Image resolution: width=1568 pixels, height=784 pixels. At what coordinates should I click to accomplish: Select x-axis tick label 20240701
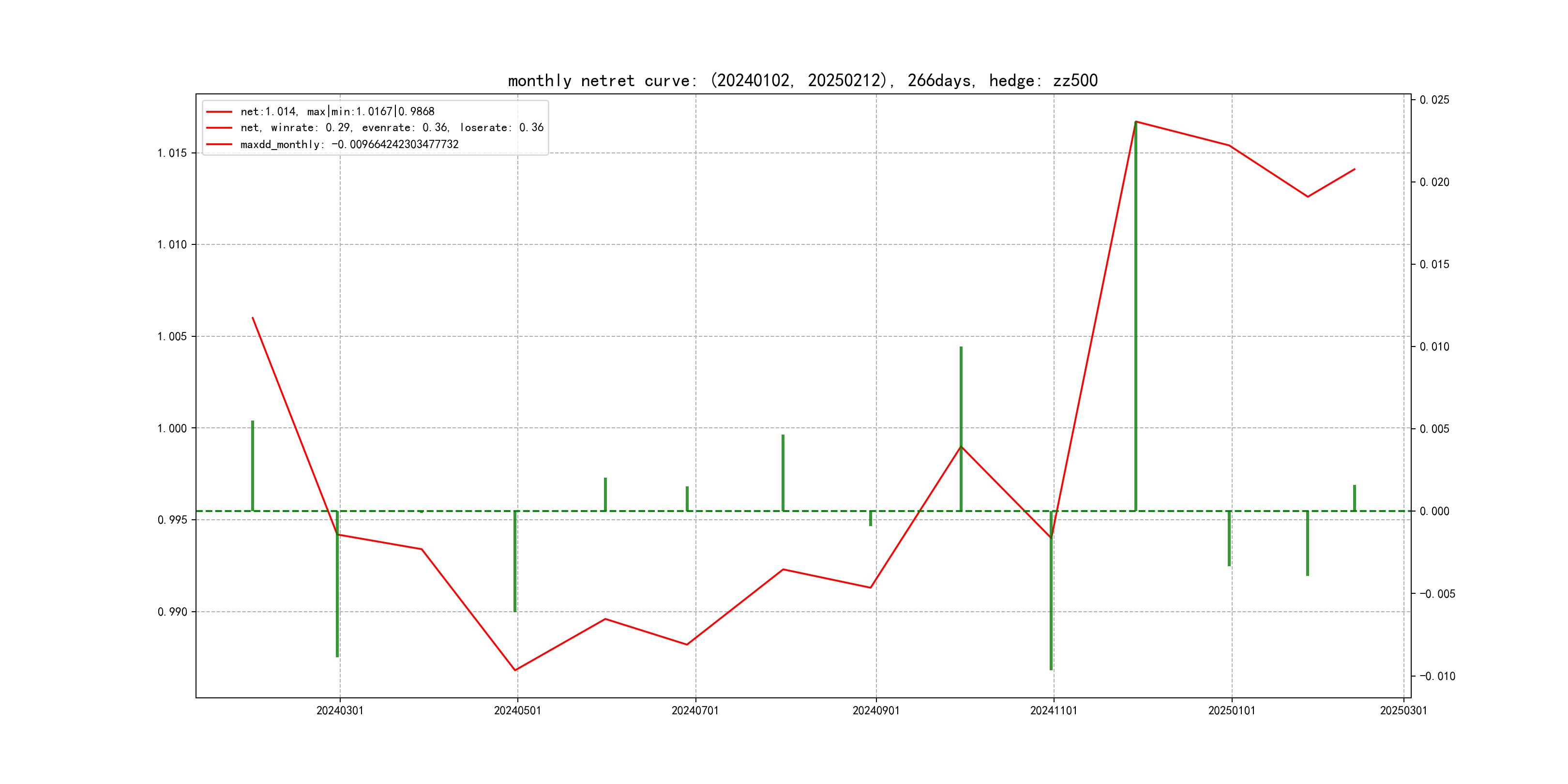tap(695, 711)
